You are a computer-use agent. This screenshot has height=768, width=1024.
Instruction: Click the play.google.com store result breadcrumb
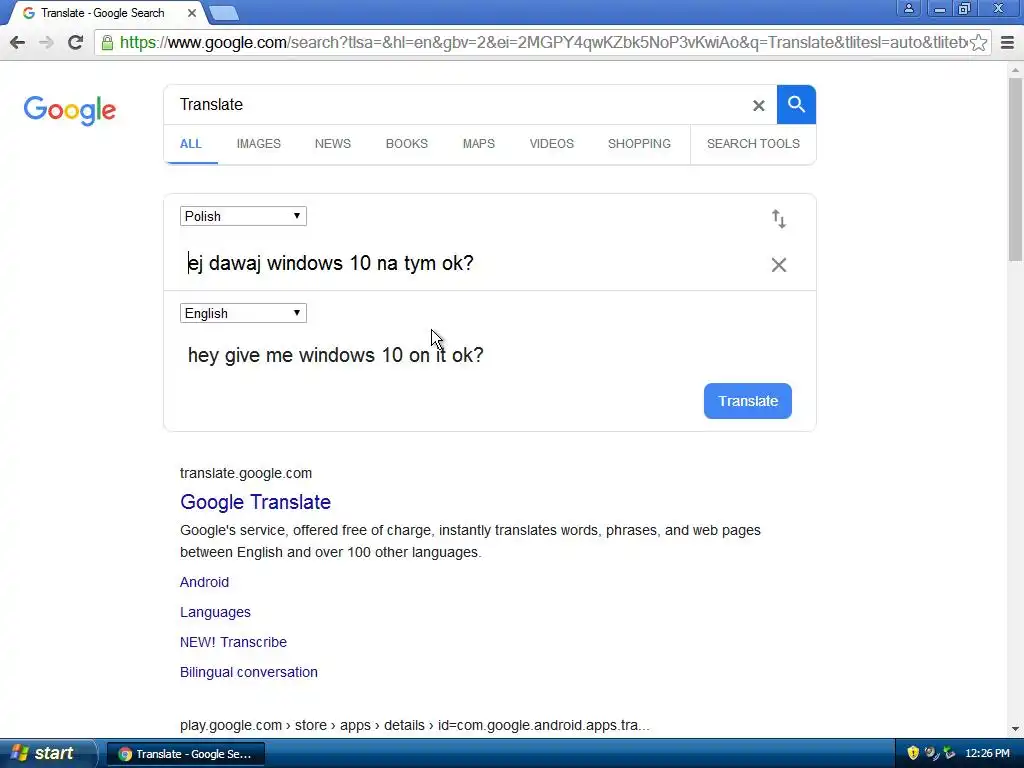[x=415, y=725]
